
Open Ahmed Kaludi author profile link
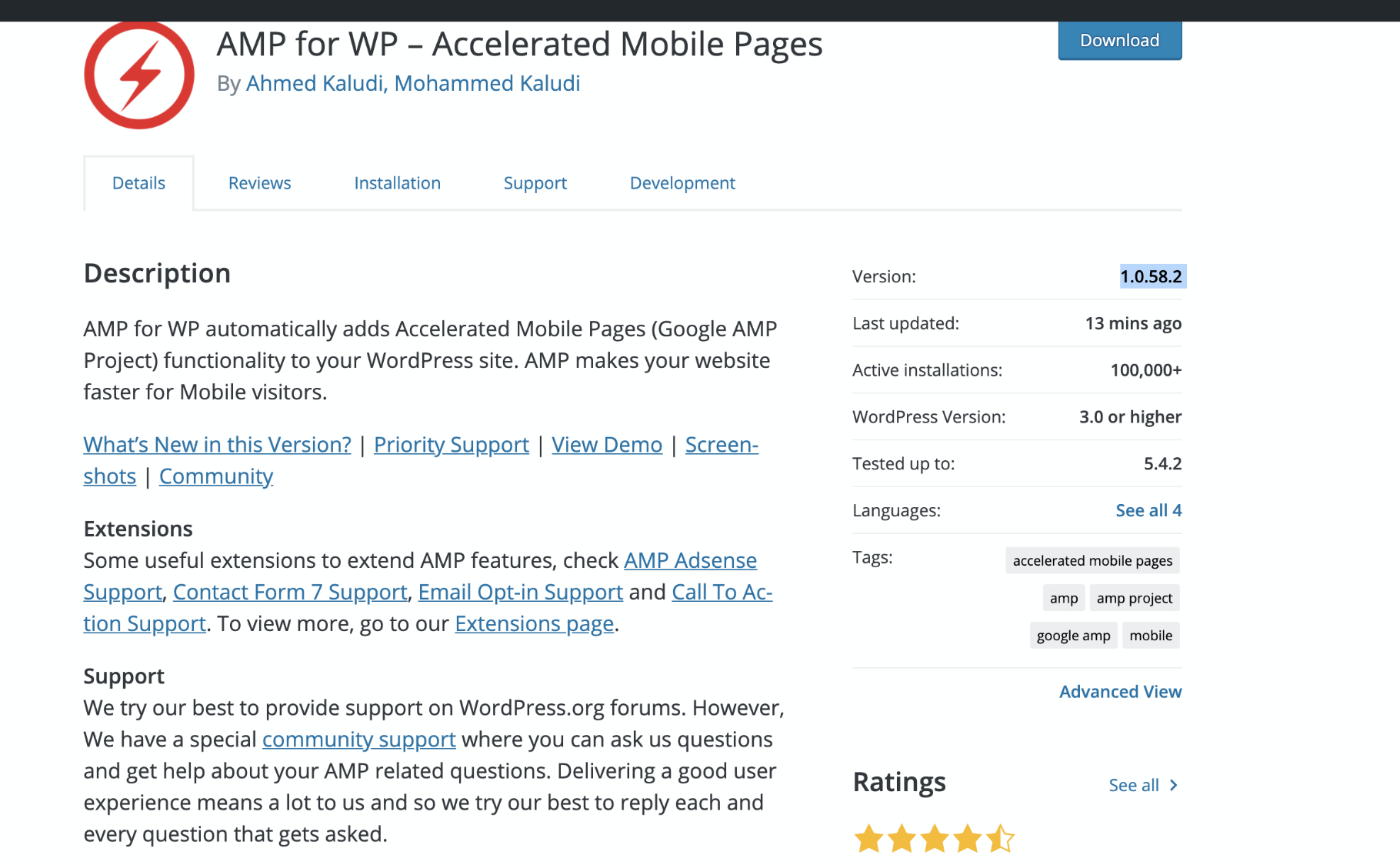[314, 83]
